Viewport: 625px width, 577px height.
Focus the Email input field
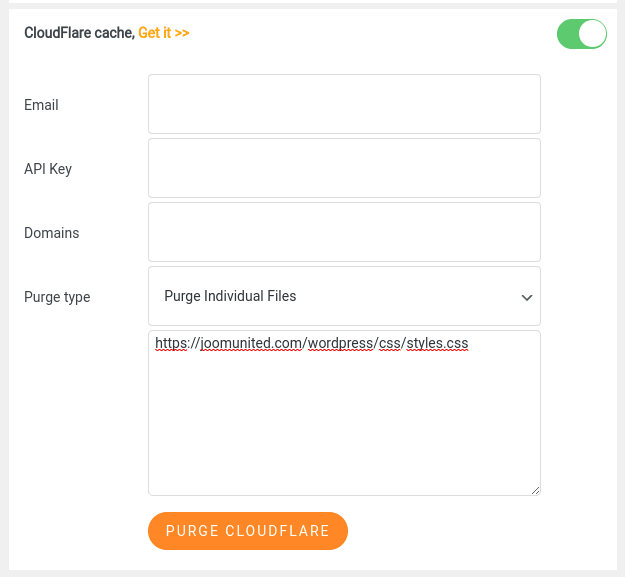pyautogui.click(x=344, y=104)
